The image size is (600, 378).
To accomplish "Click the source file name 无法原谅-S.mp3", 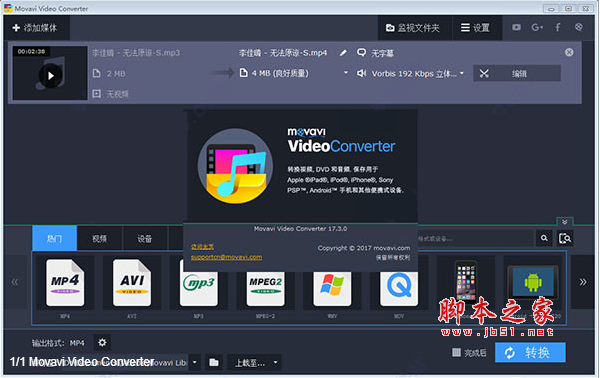I will 136,53.
